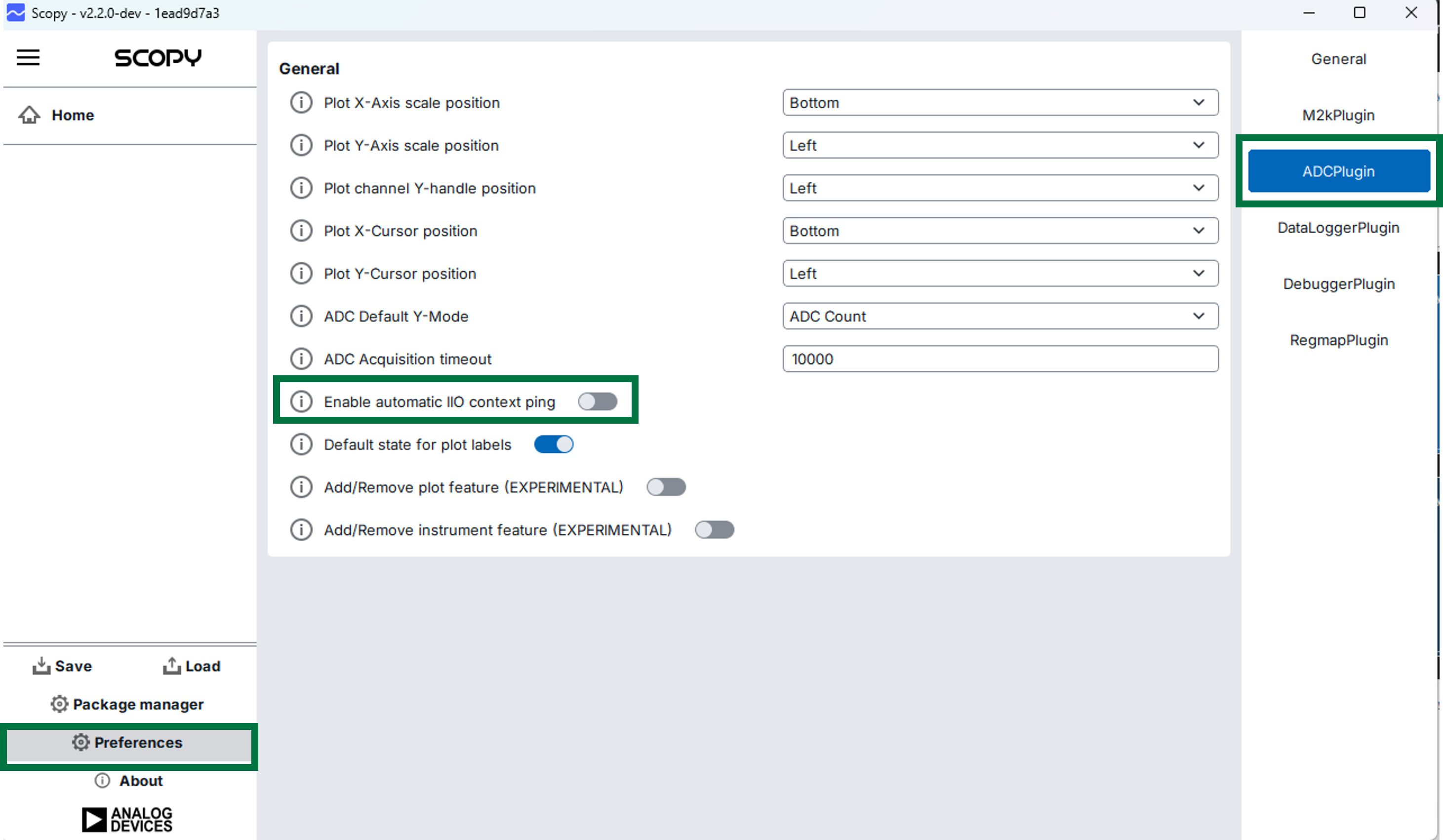Image resolution: width=1443 pixels, height=840 pixels.
Task: Open Package manager
Action: click(127, 704)
